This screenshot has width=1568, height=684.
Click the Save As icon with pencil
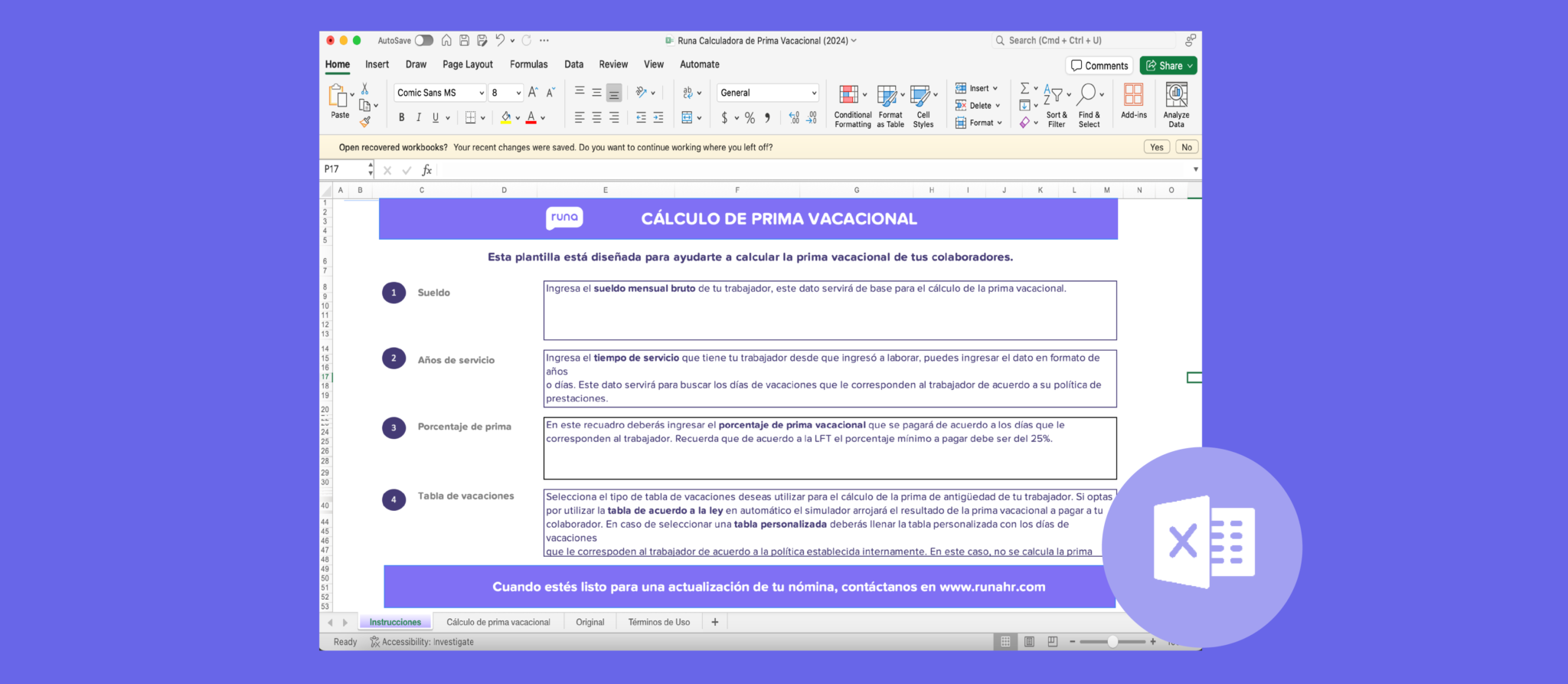point(482,41)
